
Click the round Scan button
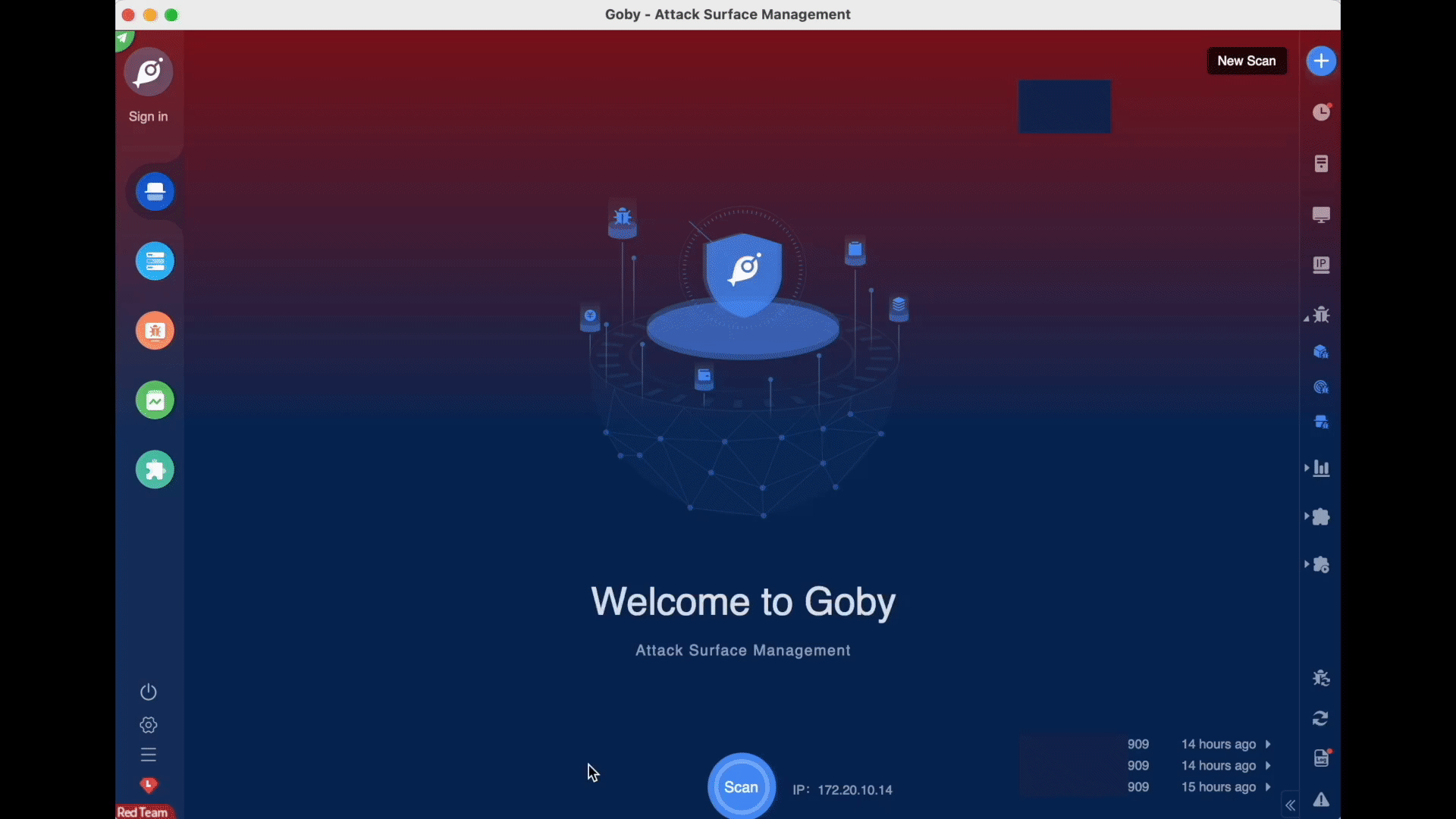741,786
